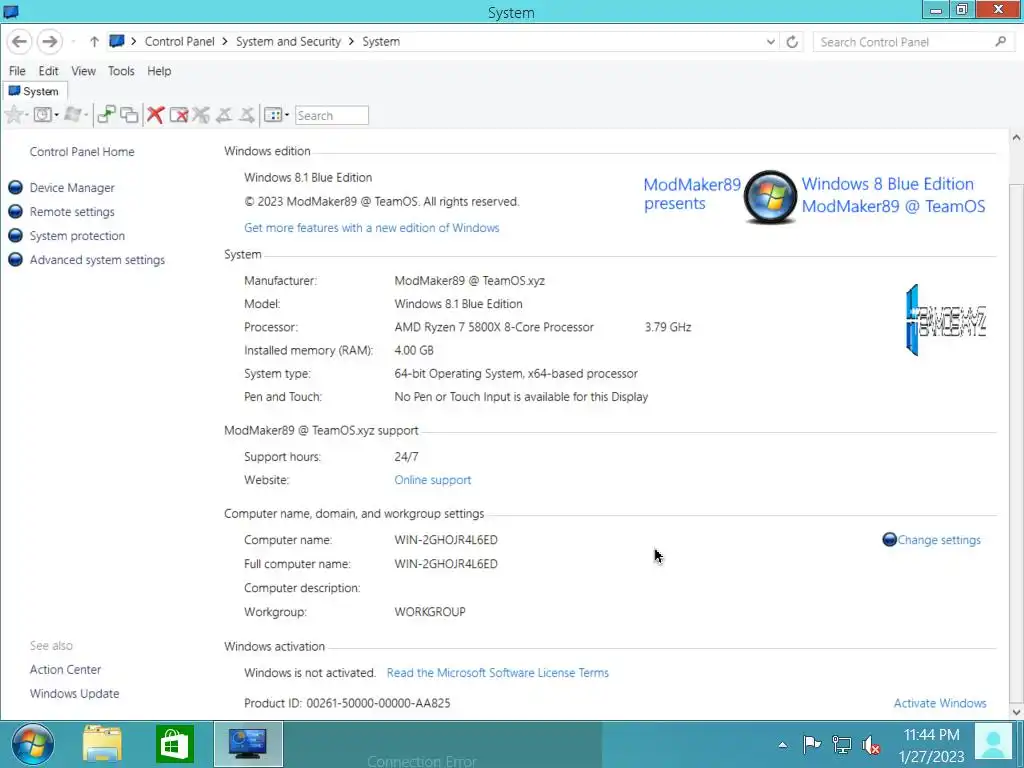Screen dimensions: 1024x768
Task: Click the Action Center flag tray icon
Action: (x=811, y=744)
